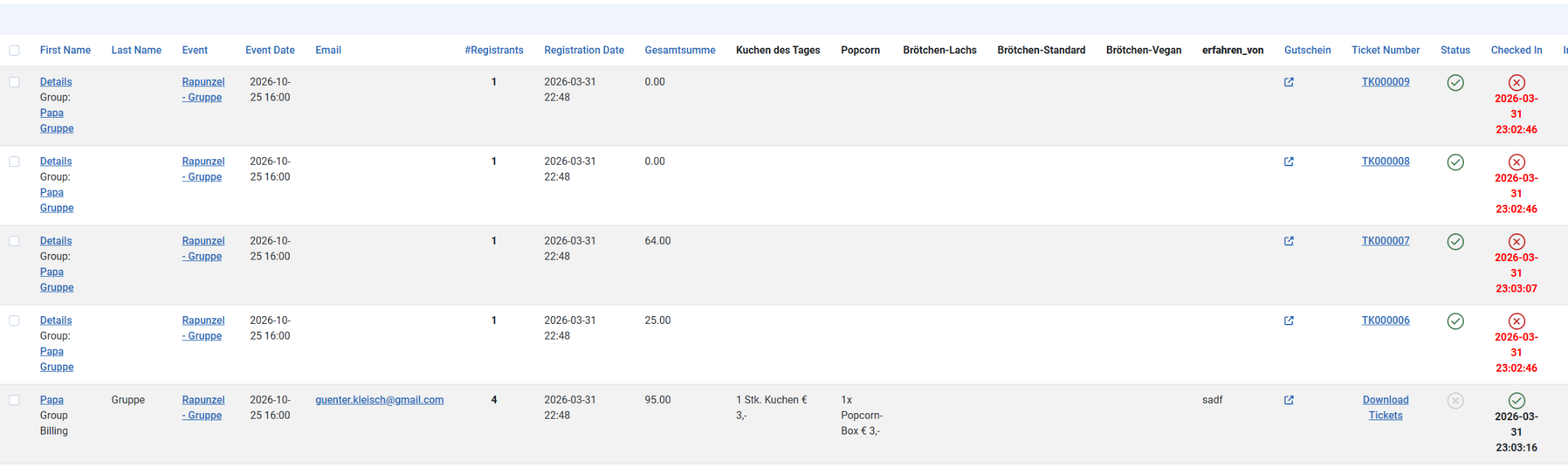Image resolution: width=1568 pixels, height=468 pixels.
Task: Open Details link for the TK000006 row
Action: [56, 320]
